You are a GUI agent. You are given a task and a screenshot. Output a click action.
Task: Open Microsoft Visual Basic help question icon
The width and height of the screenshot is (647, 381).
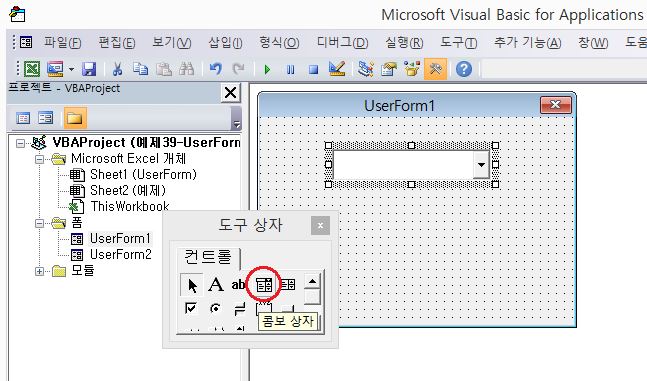(464, 69)
